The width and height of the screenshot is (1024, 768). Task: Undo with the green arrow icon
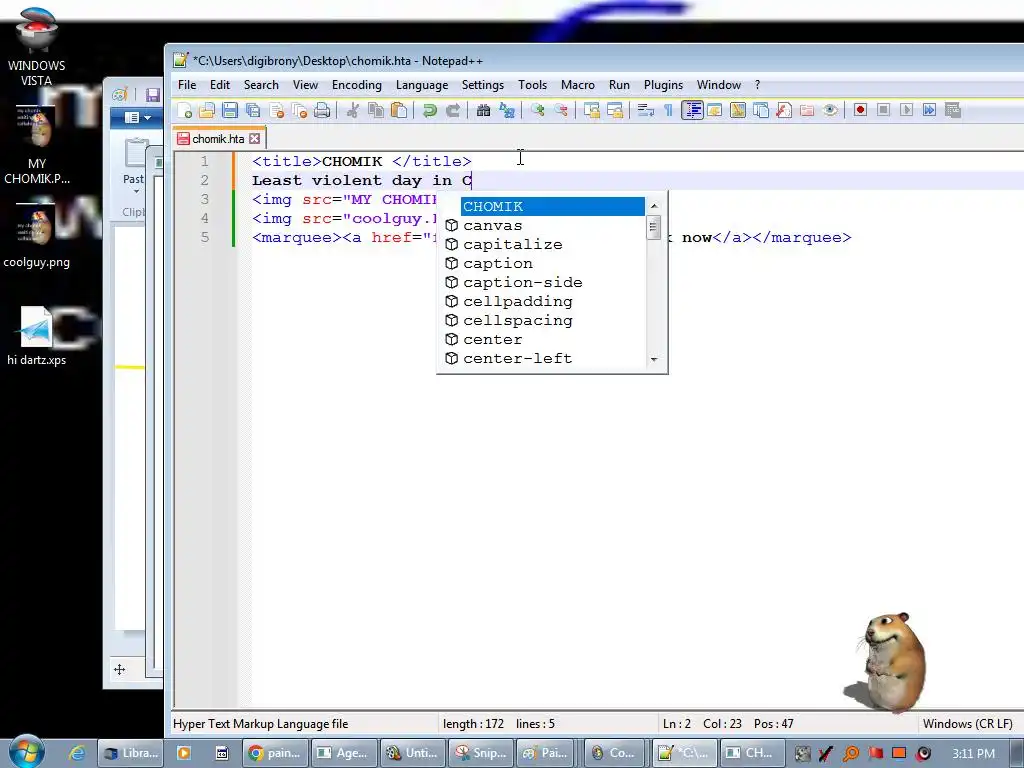(429, 110)
